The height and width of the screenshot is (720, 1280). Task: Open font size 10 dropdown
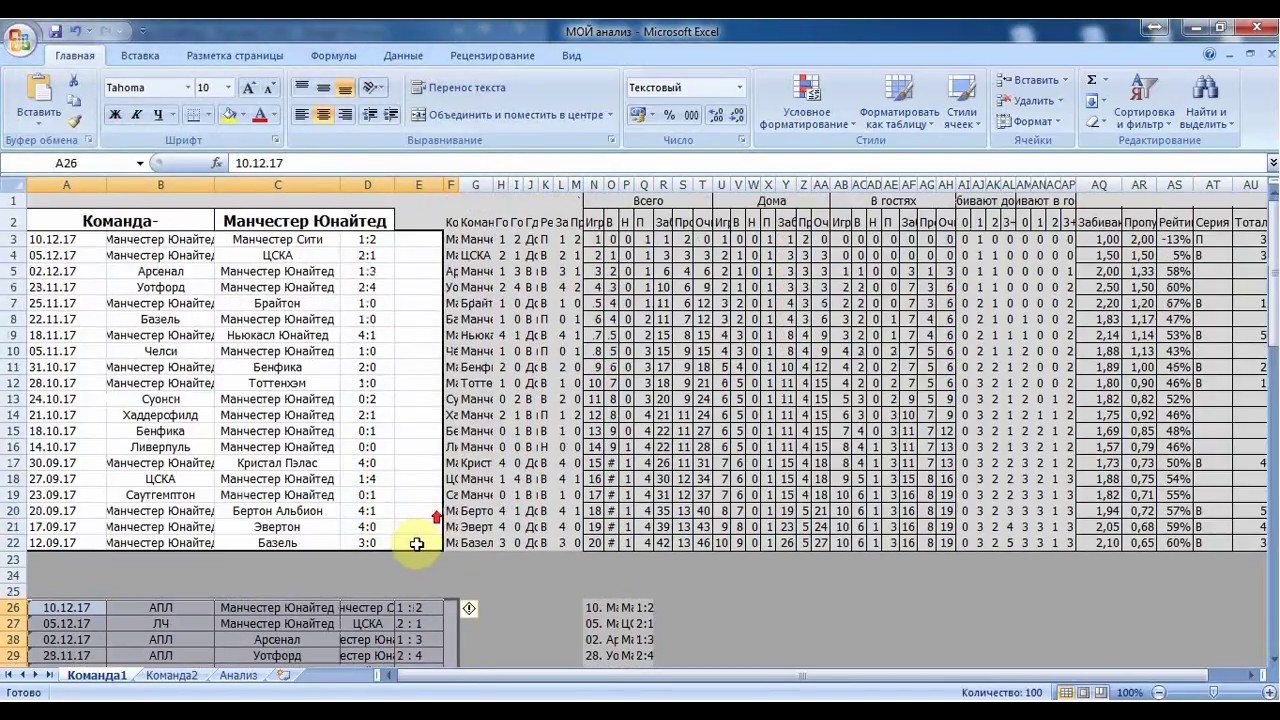coord(228,88)
